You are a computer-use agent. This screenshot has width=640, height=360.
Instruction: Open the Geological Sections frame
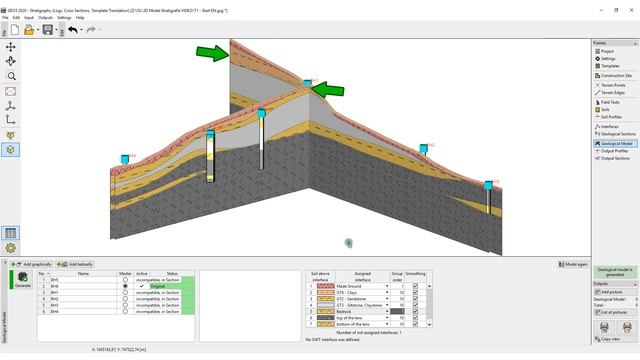615,134
